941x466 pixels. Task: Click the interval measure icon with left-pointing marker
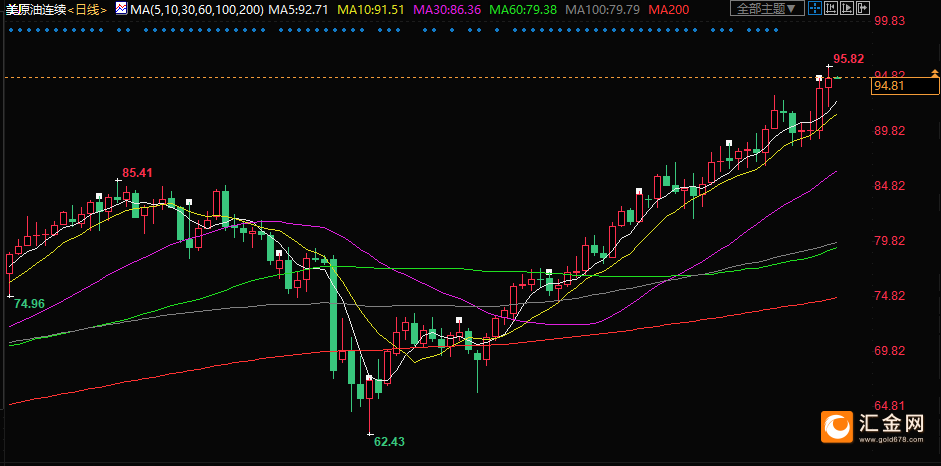pyautogui.click(x=831, y=8)
